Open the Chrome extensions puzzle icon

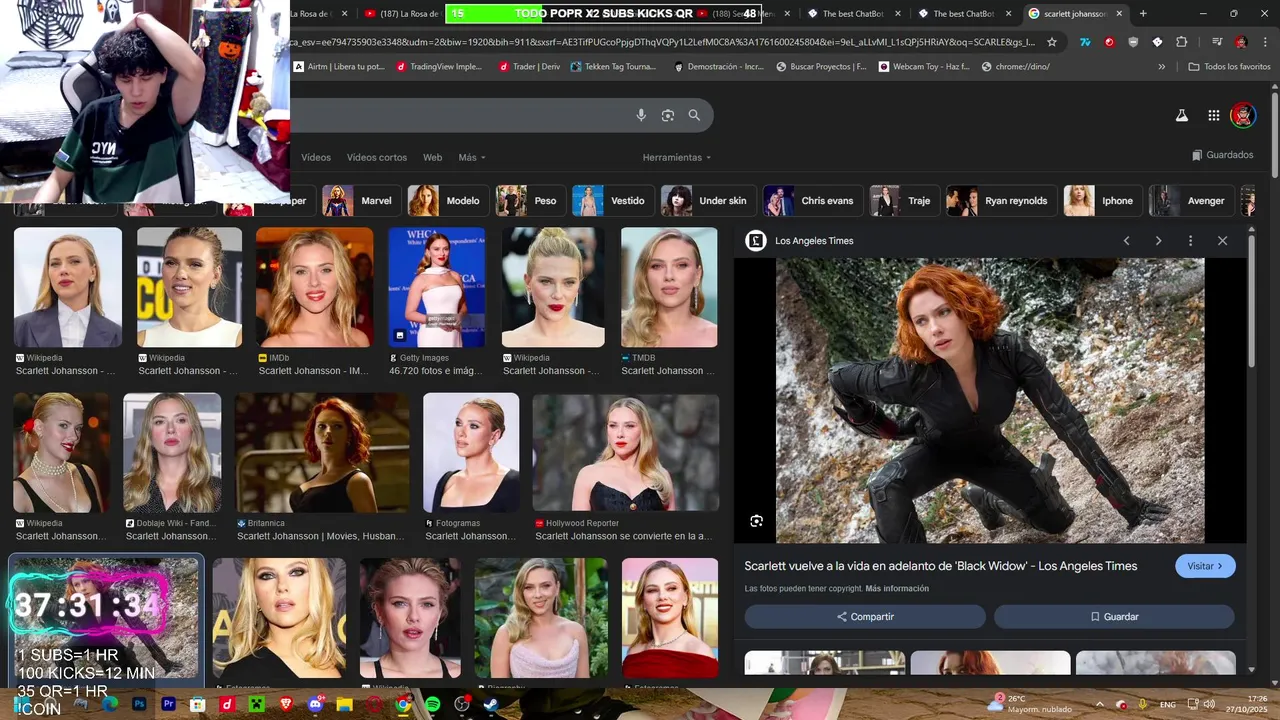click(x=1181, y=42)
